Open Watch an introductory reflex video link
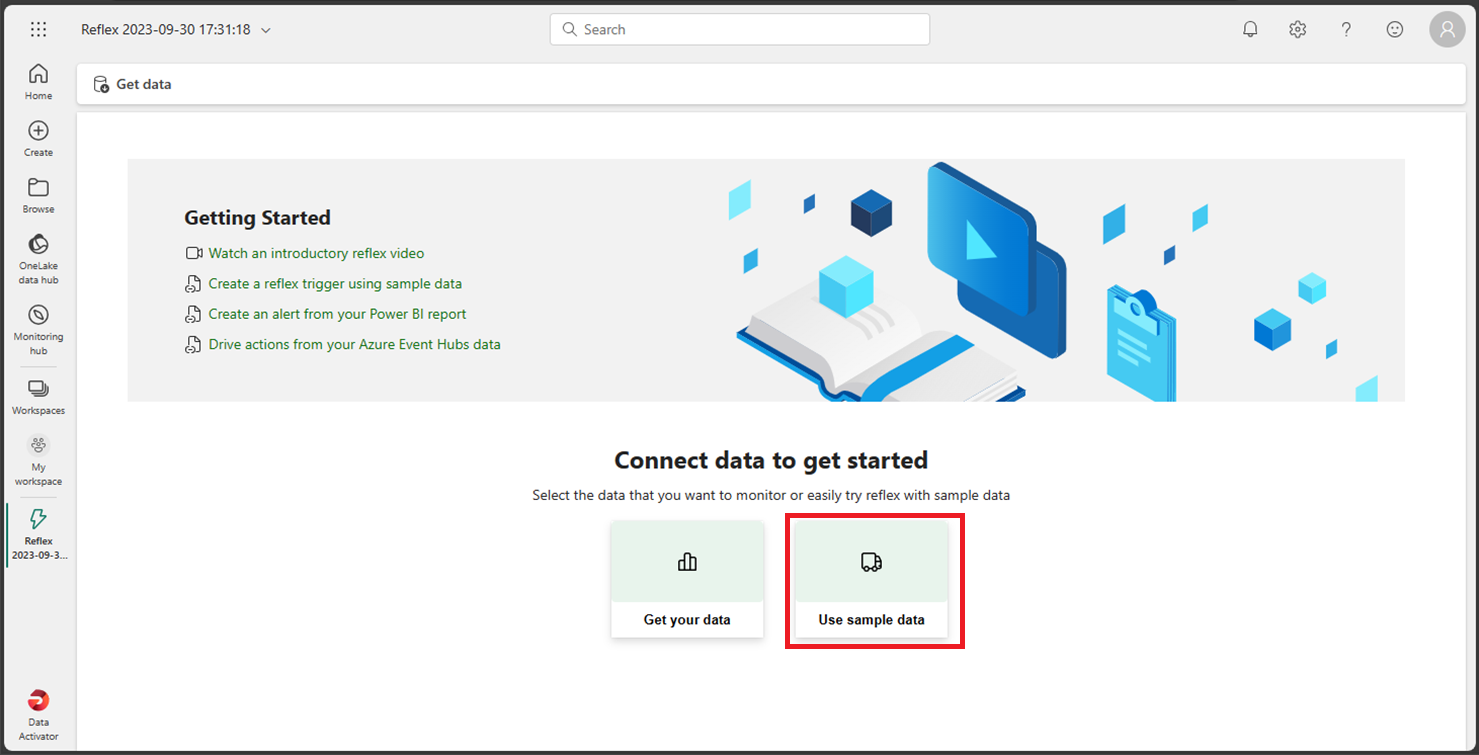The image size is (1479, 755). [316, 254]
